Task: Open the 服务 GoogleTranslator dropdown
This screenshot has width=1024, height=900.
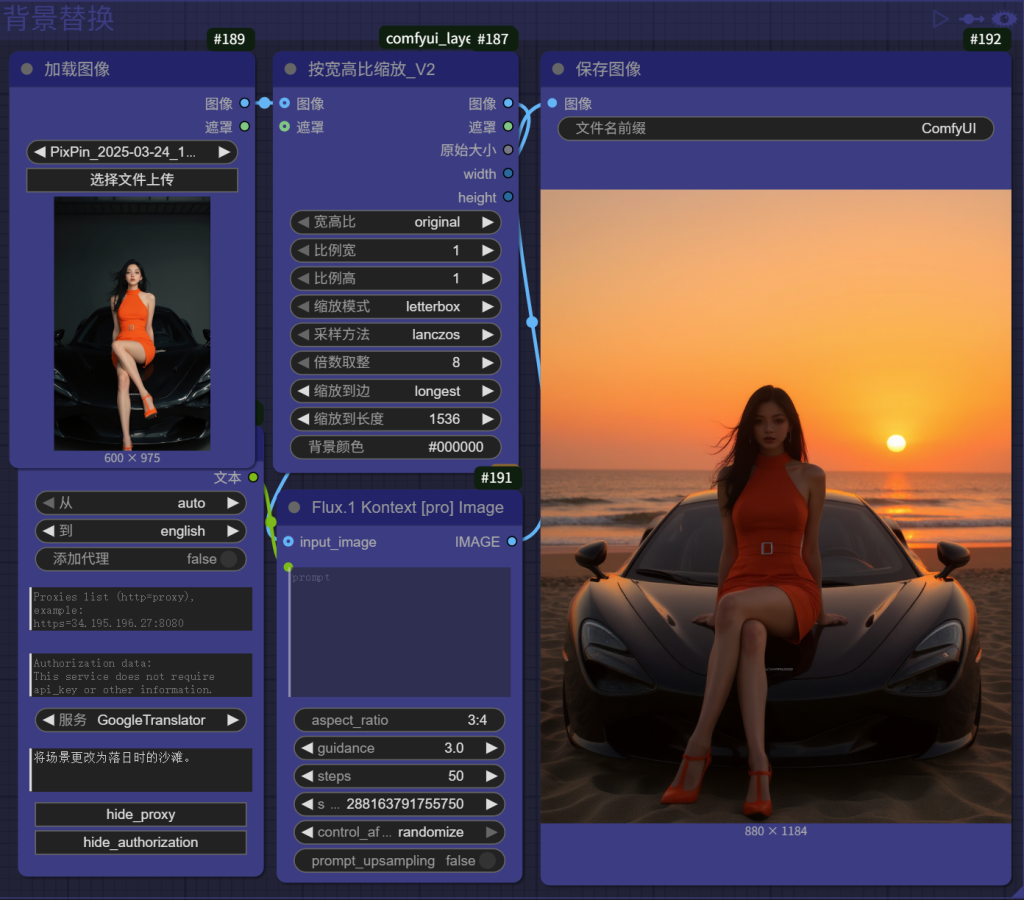Action: pyautogui.click(x=140, y=720)
